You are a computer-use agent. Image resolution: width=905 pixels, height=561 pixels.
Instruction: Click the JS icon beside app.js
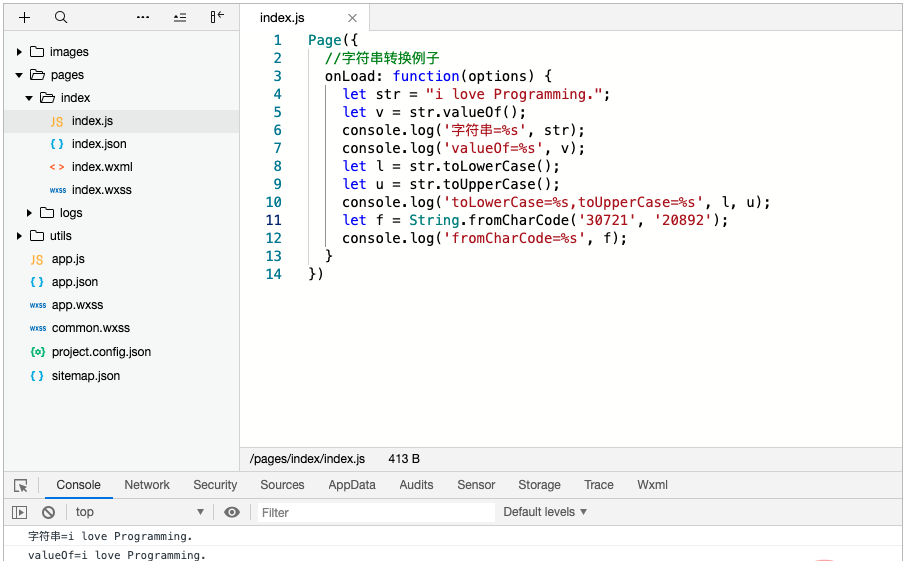pyautogui.click(x=36, y=260)
